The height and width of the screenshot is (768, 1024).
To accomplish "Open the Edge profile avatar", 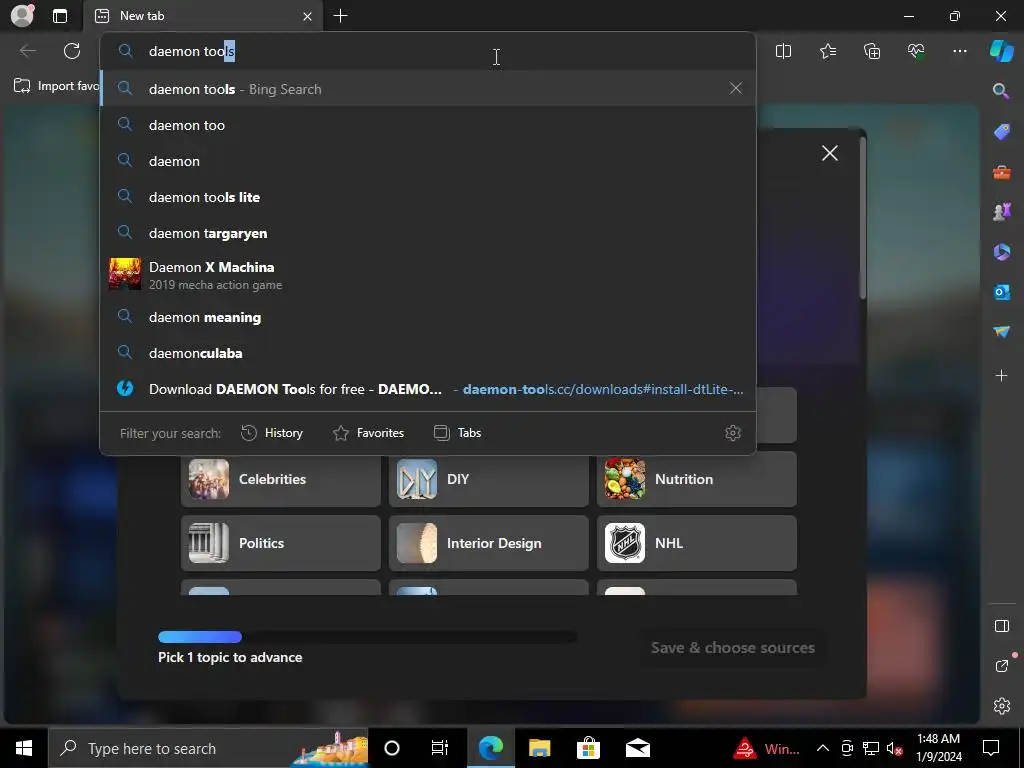I will coord(22,16).
